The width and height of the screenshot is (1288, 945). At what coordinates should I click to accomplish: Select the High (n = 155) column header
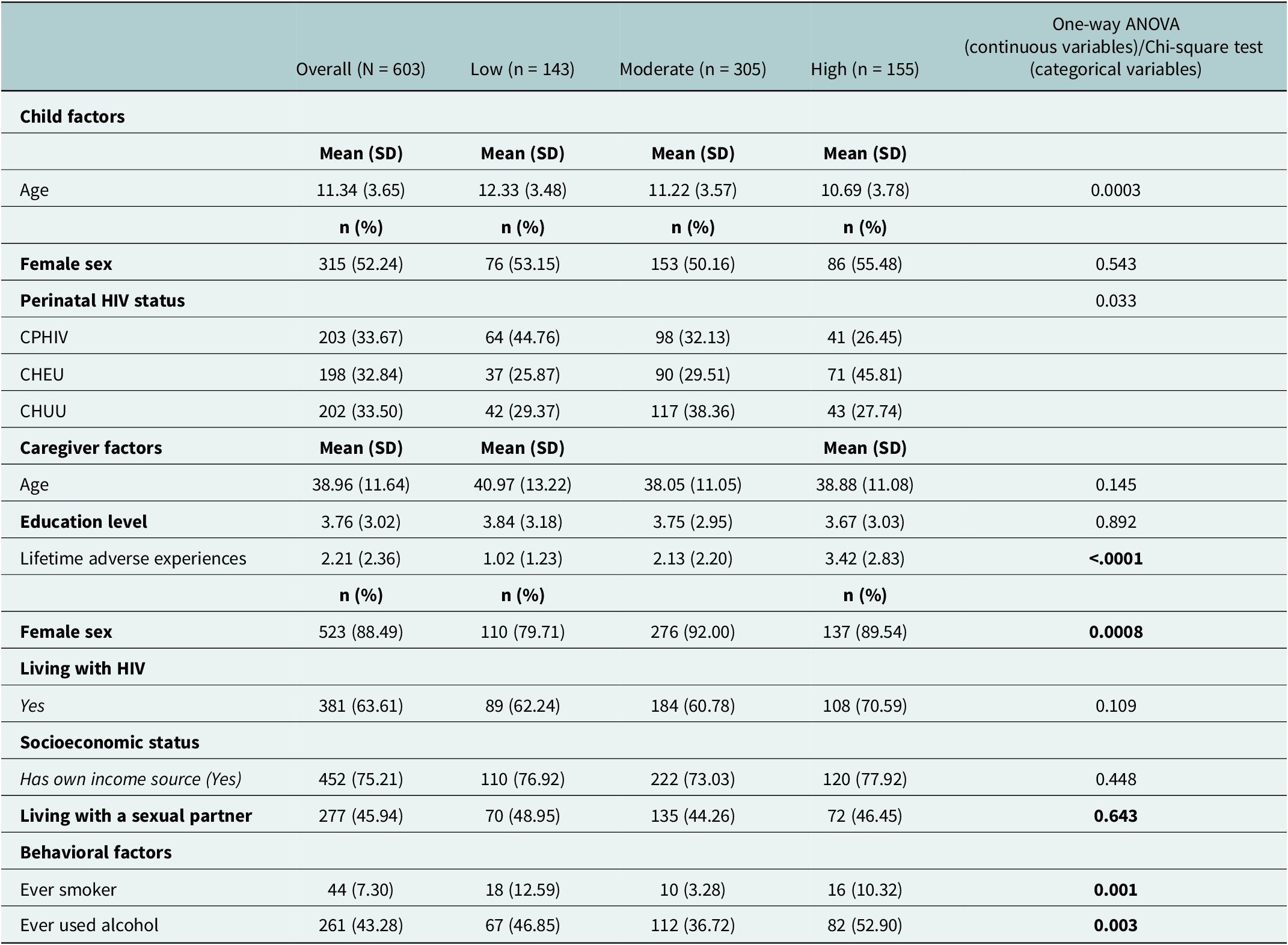click(865, 69)
